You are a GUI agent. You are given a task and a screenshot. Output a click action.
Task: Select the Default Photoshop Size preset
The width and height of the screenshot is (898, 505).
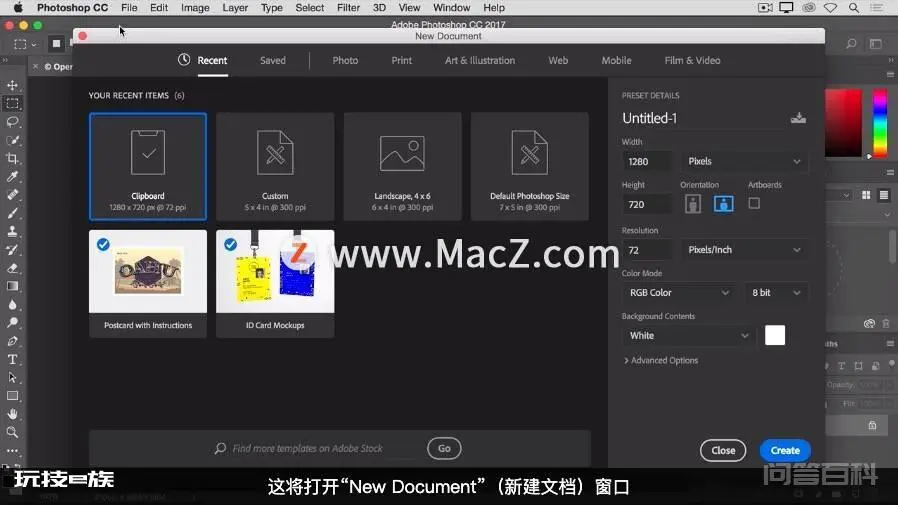tap(530, 167)
